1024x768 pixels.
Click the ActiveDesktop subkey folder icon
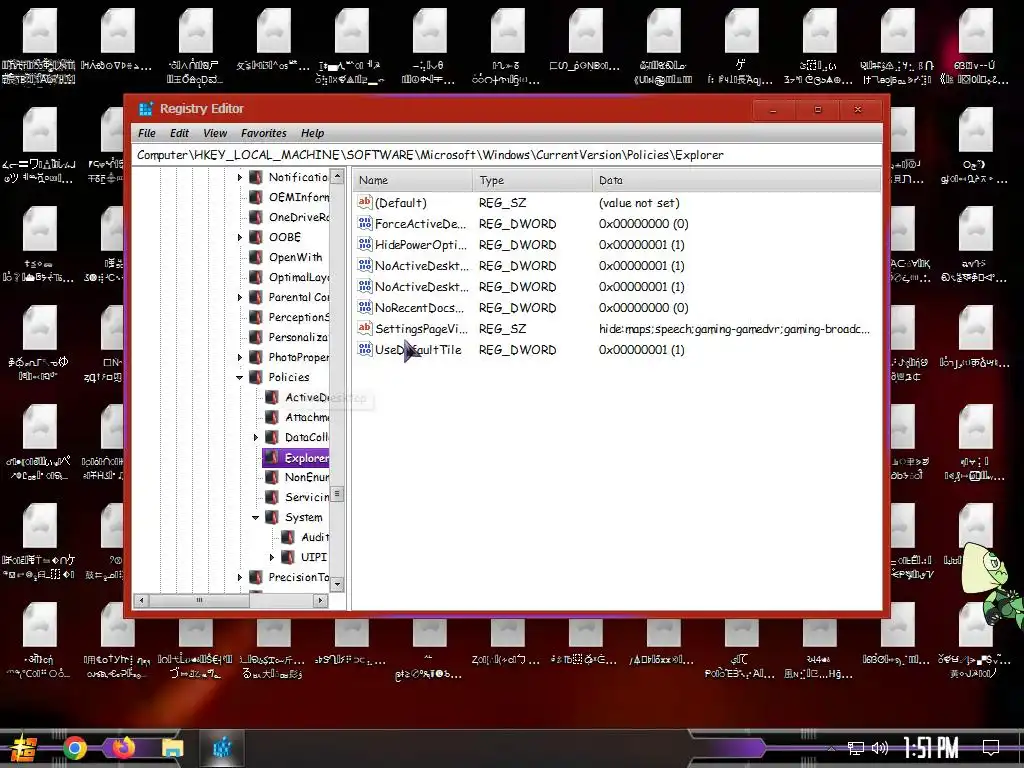pyautogui.click(x=272, y=398)
